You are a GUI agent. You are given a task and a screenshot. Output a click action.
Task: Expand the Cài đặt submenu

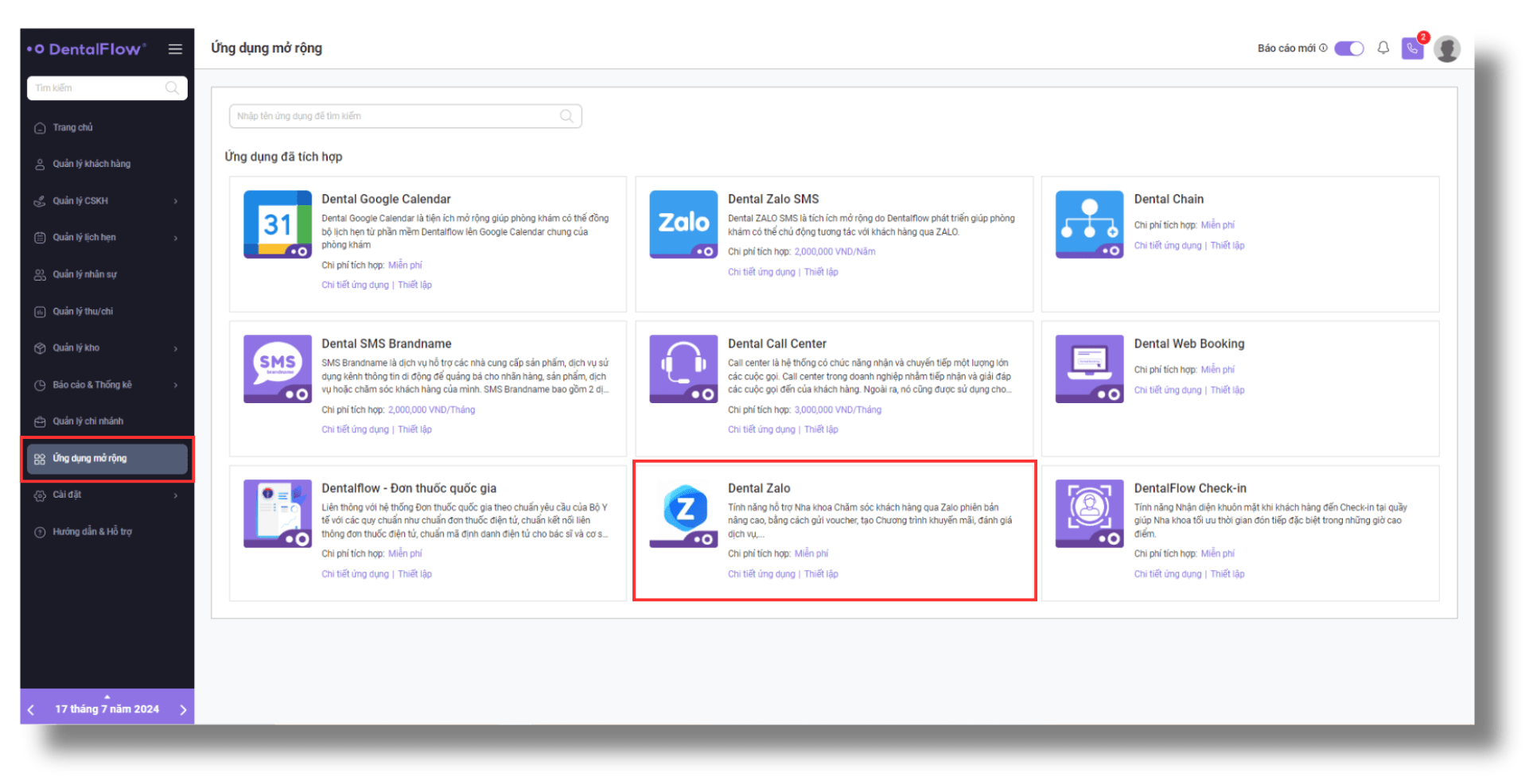(176, 495)
